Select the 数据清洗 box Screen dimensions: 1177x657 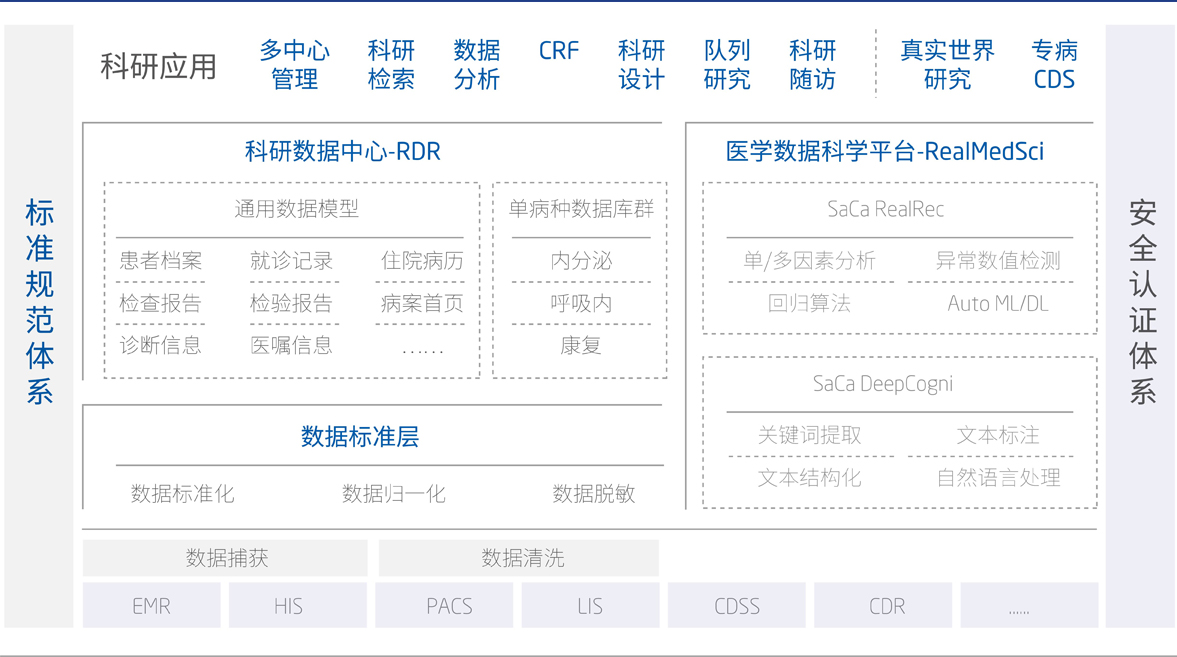(519, 558)
